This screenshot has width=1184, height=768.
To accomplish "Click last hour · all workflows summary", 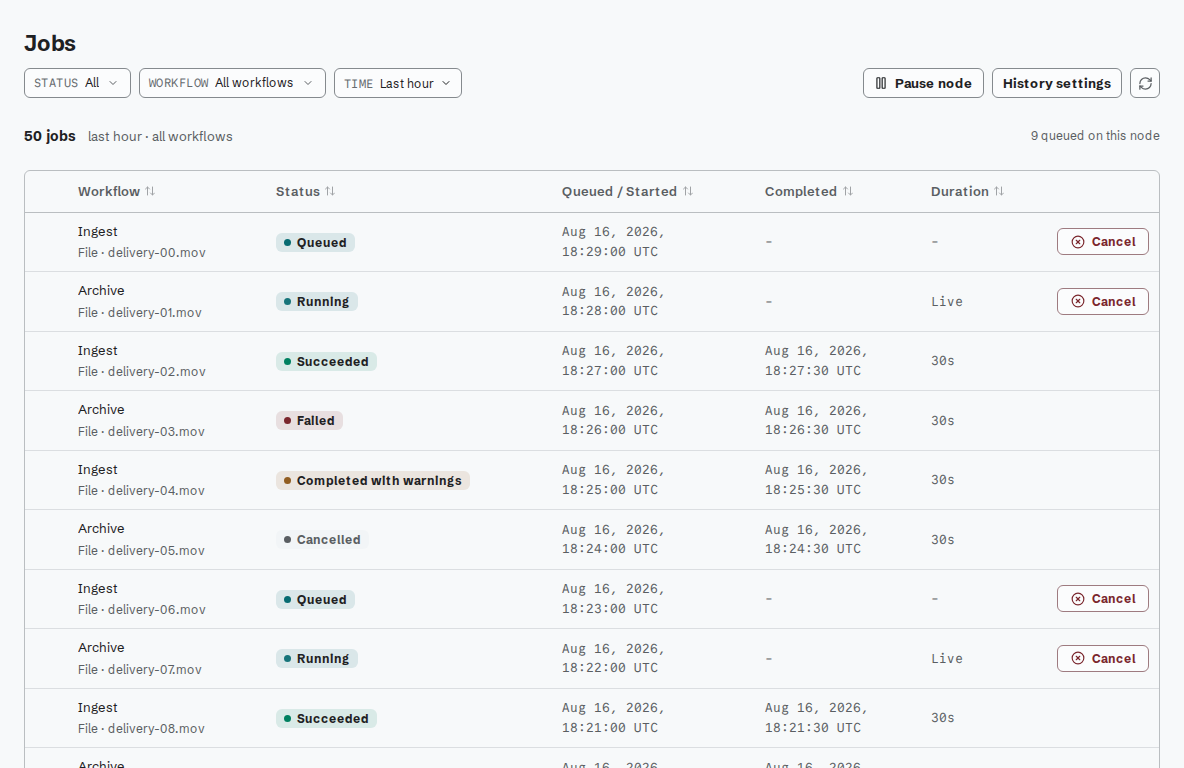I will 160,137.
